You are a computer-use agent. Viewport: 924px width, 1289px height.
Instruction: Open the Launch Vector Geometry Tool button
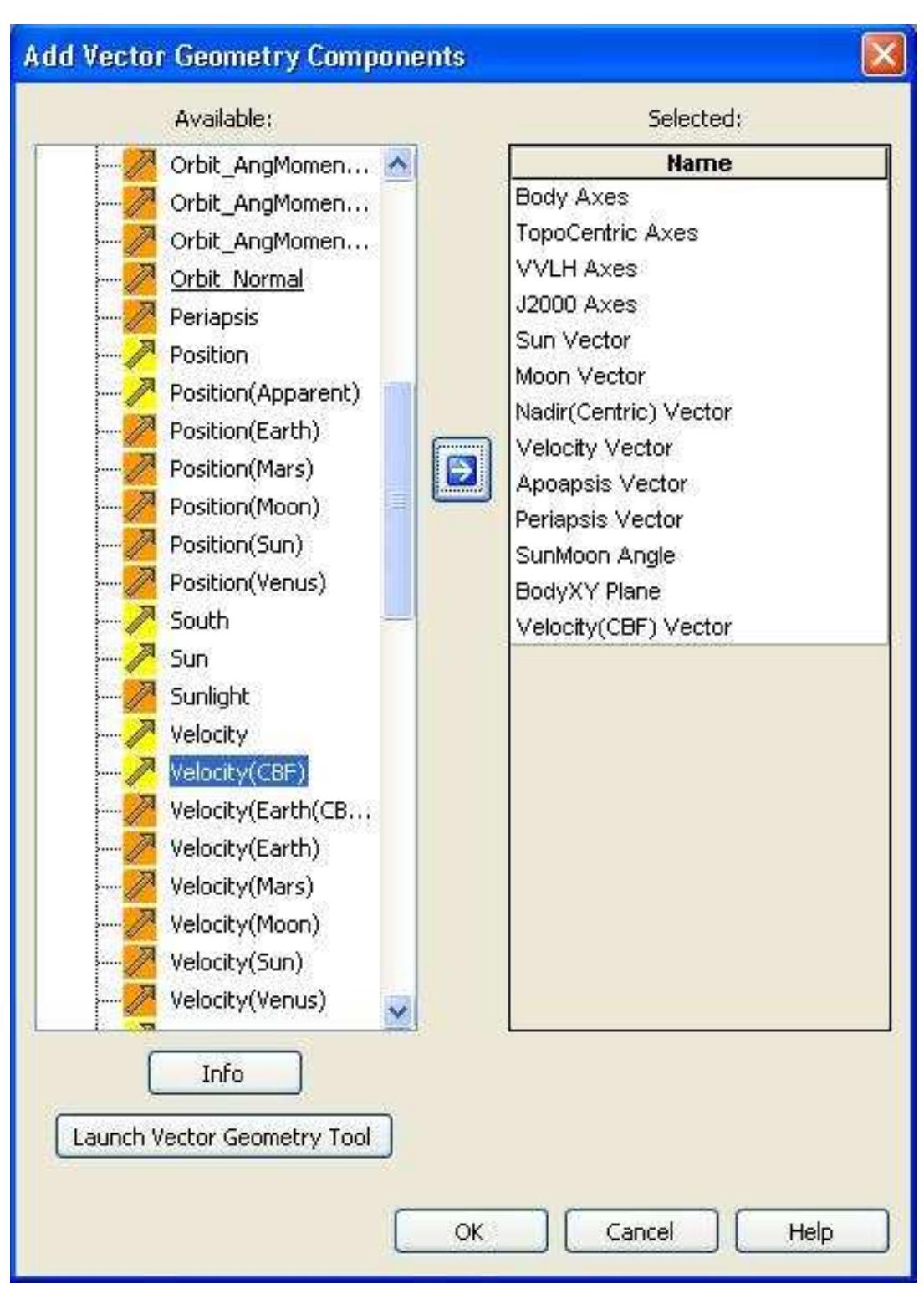coord(223,1137)
